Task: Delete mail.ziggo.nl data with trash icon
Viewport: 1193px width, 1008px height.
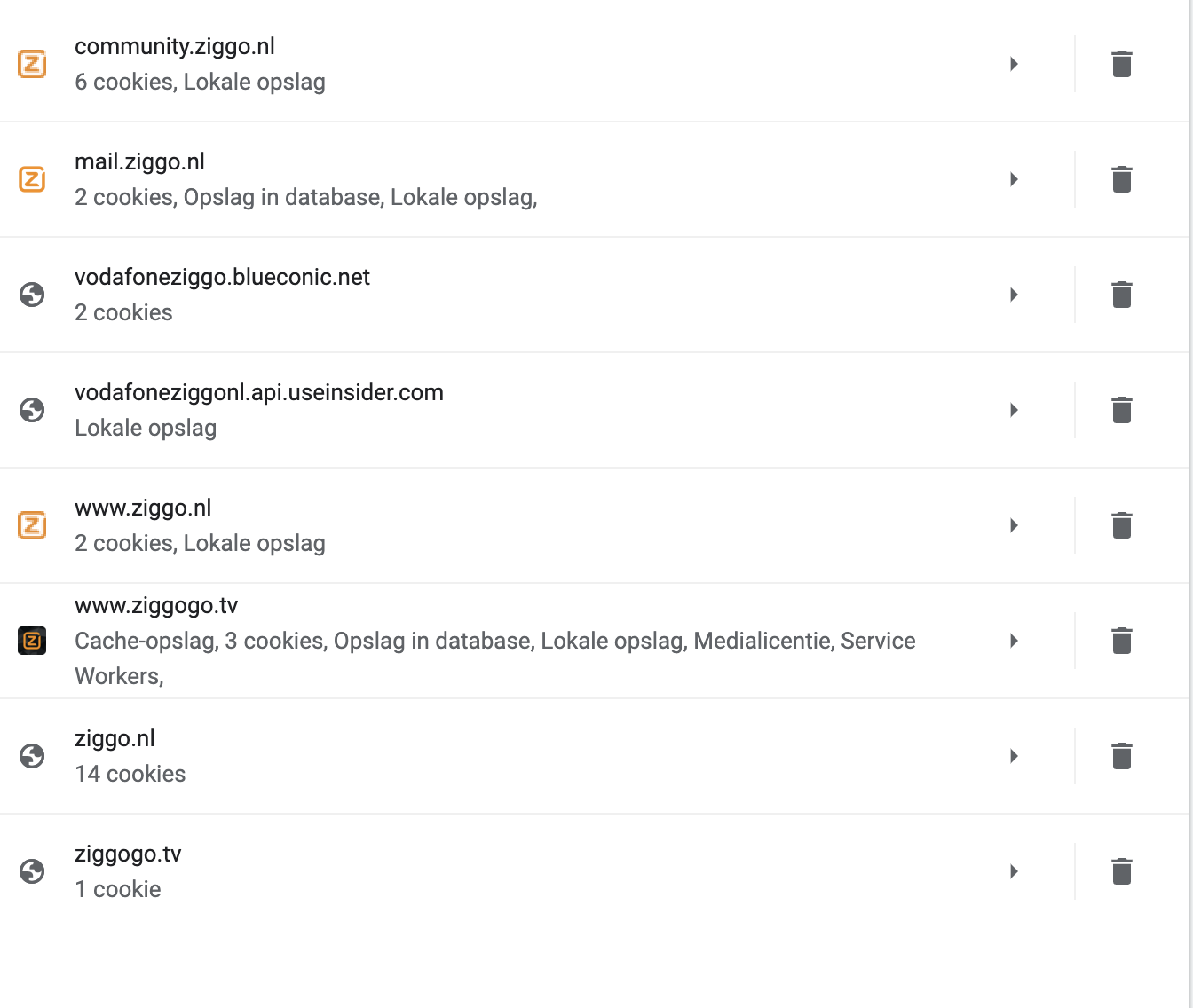Action: click(x=1122, y=179)
